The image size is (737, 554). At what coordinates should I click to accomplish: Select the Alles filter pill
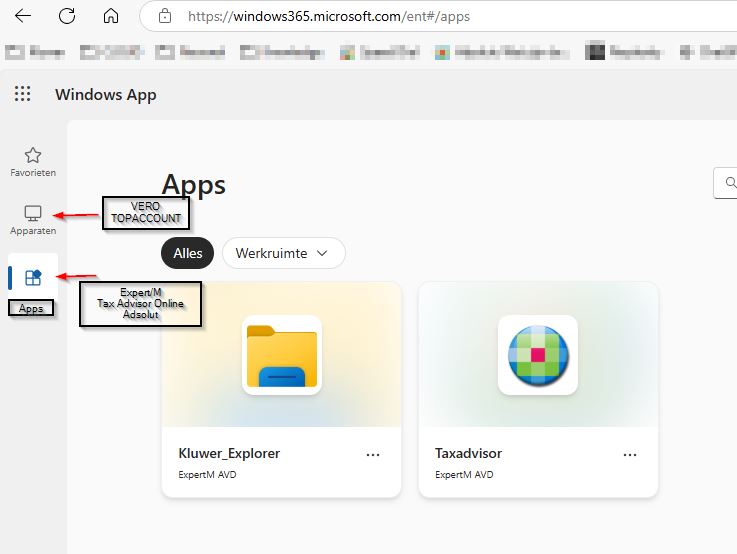point(188,253)
